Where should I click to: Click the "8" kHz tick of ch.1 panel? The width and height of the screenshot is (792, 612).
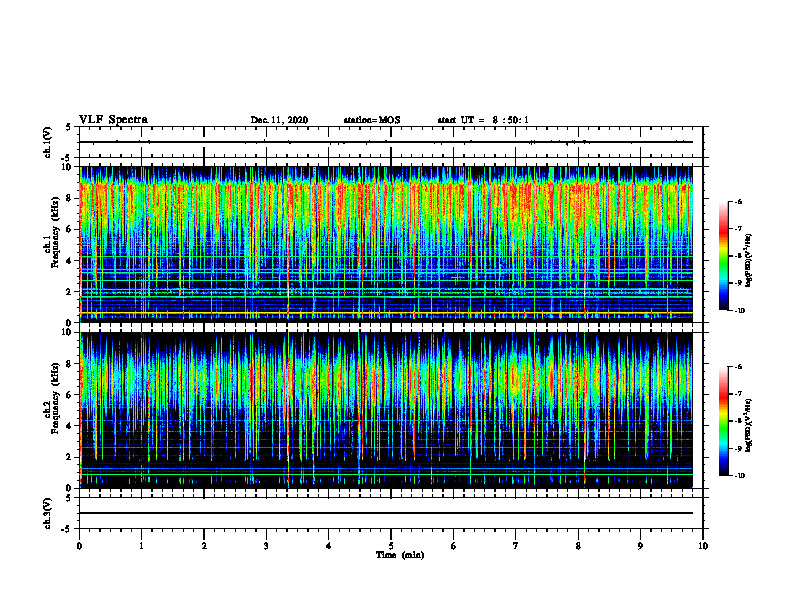(x=69, y=198)
